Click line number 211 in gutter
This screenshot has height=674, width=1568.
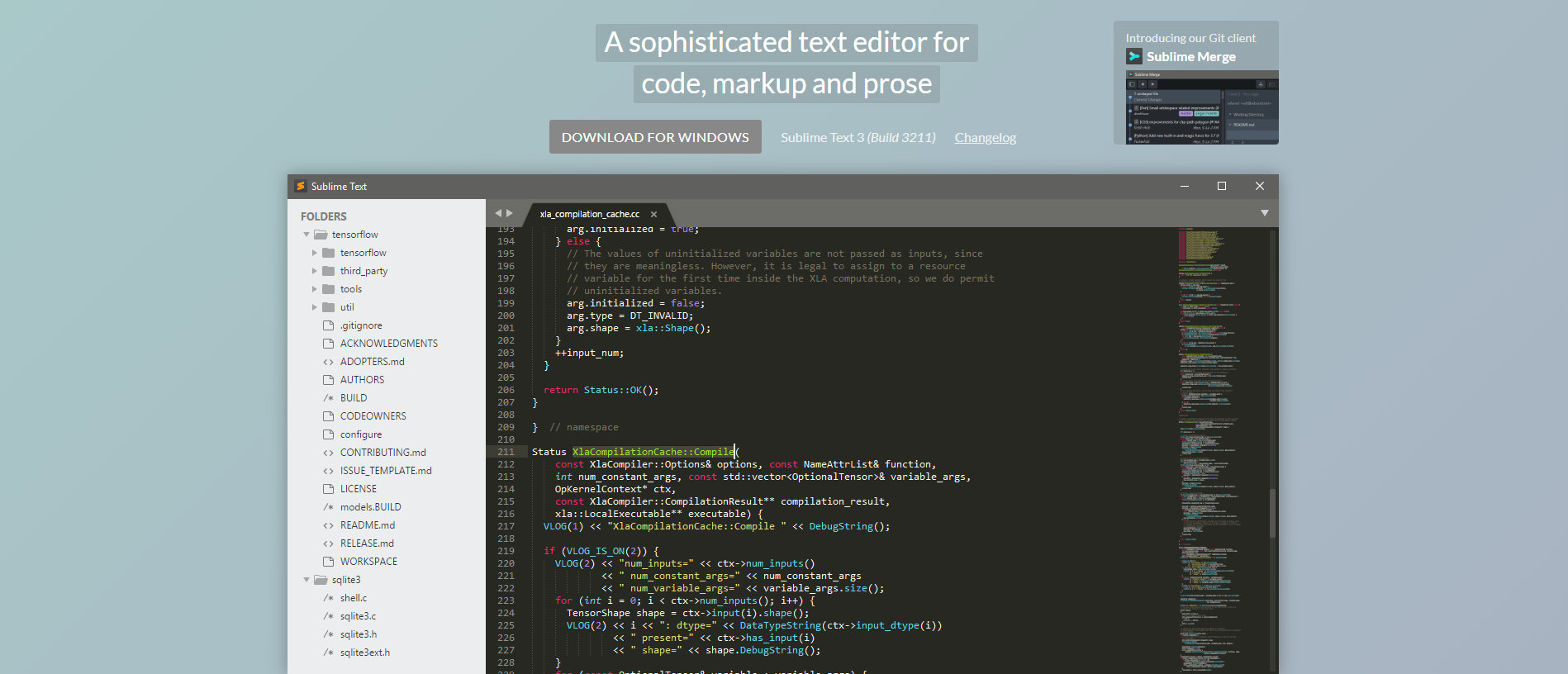pyautogui.click(x=506, y=452)
